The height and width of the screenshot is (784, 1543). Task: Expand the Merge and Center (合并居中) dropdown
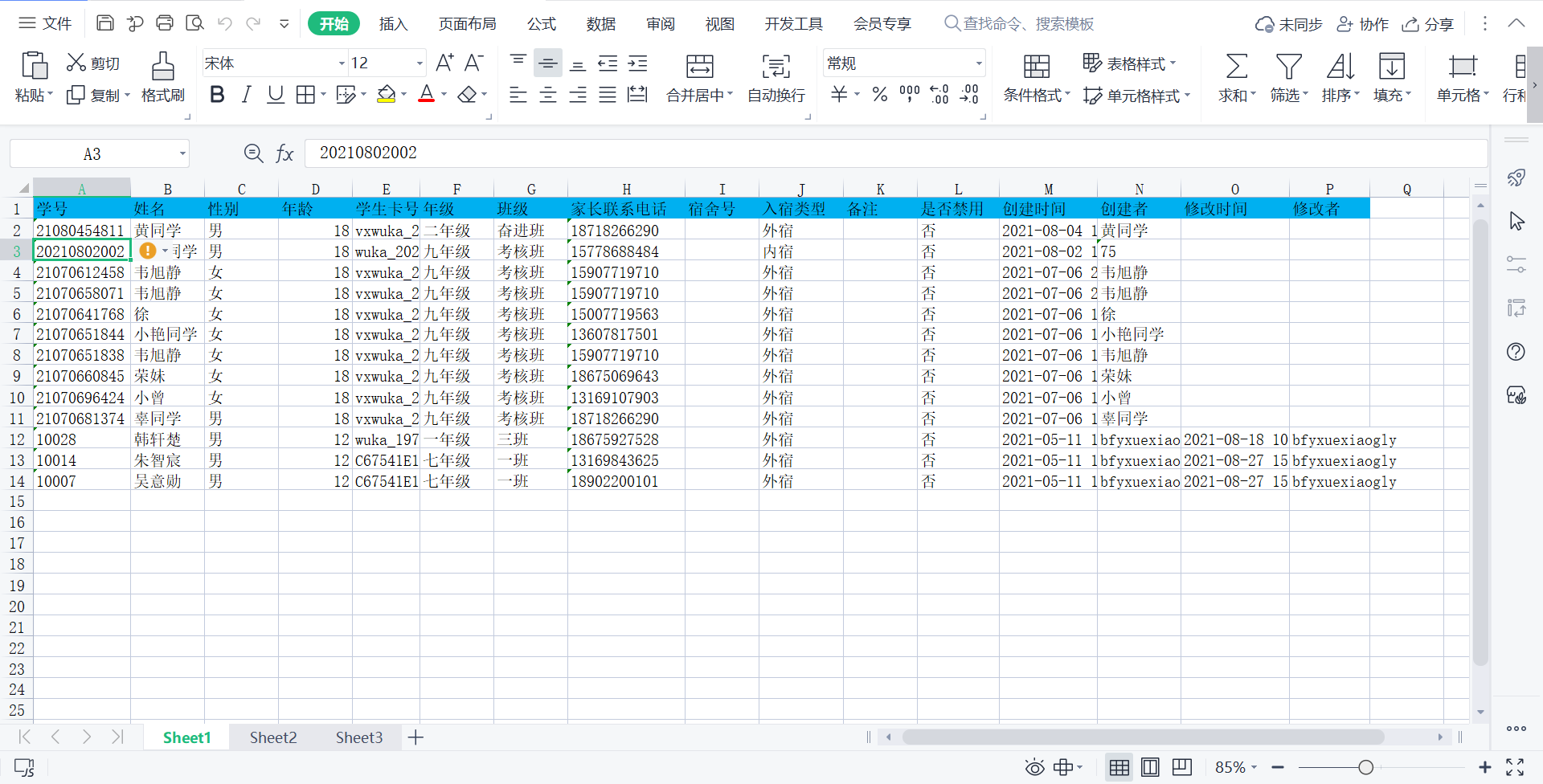tap(730, 95)
